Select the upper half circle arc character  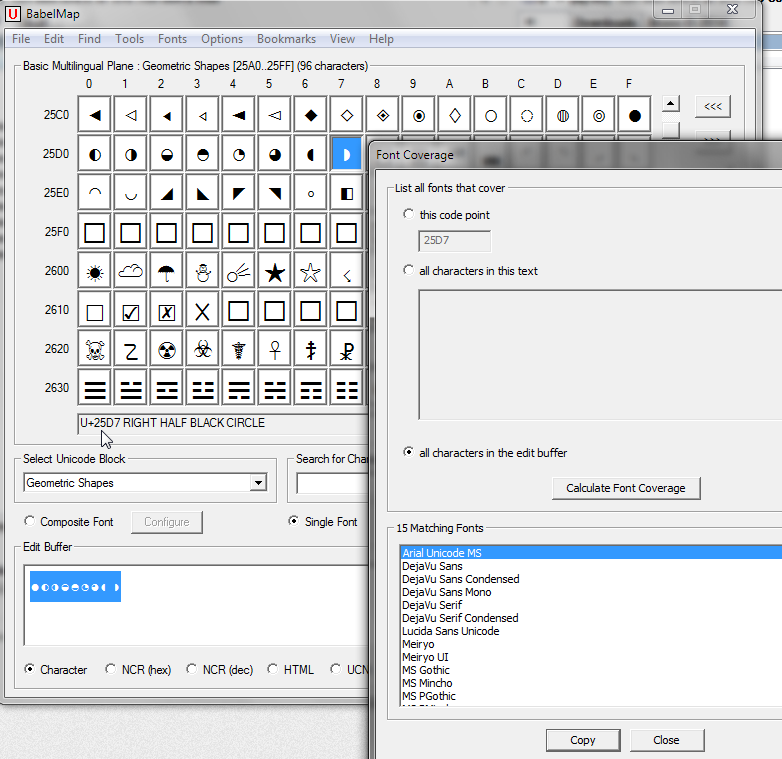[x=95, y=193]
